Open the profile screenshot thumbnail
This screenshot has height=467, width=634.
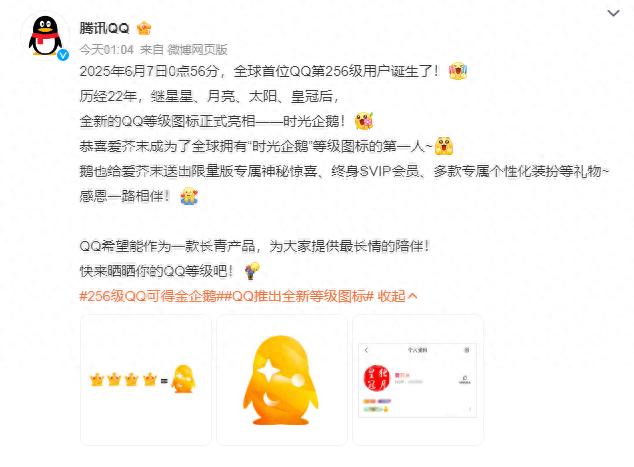[x=418, y=380]
